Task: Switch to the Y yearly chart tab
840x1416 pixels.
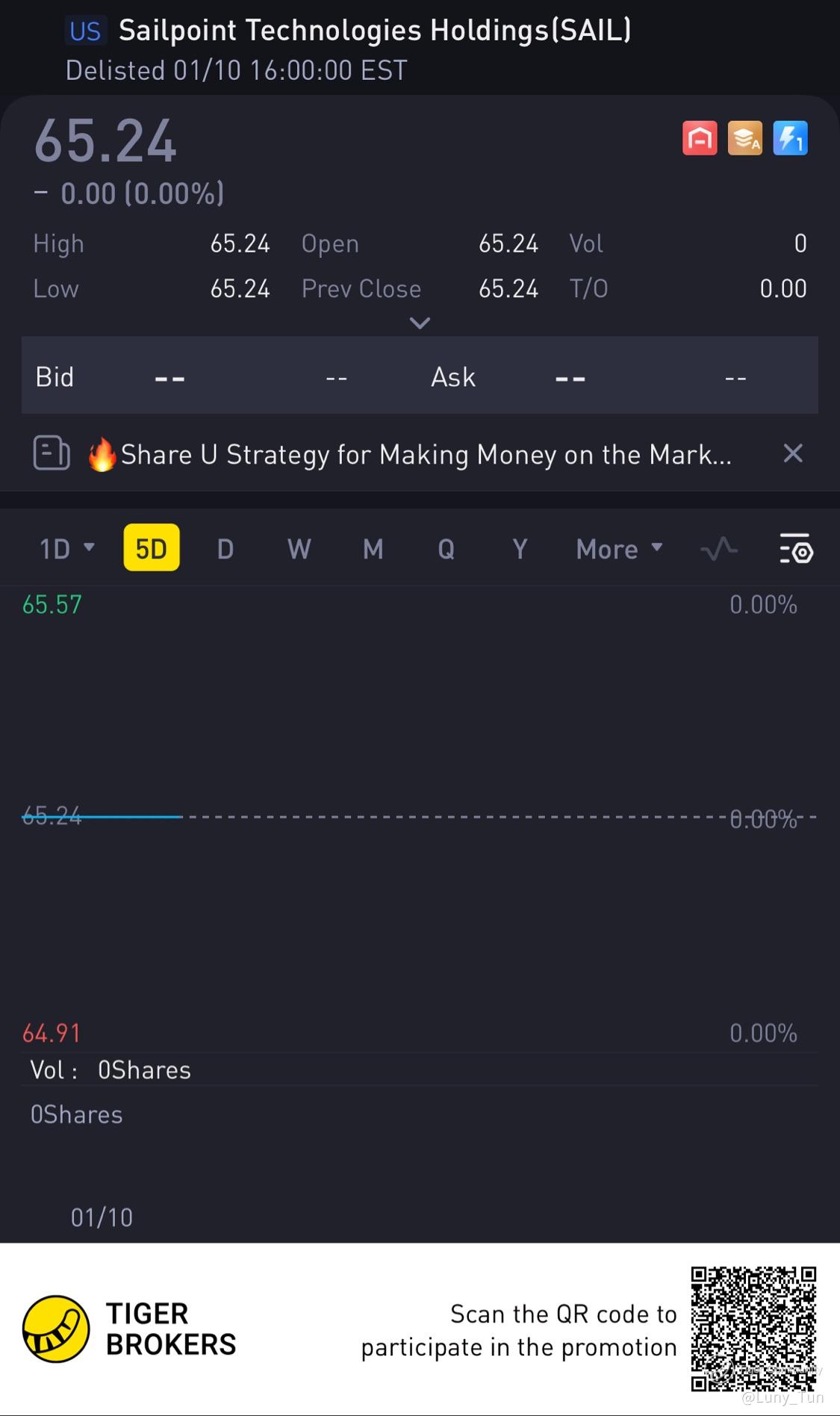Action: coord(520,549)
